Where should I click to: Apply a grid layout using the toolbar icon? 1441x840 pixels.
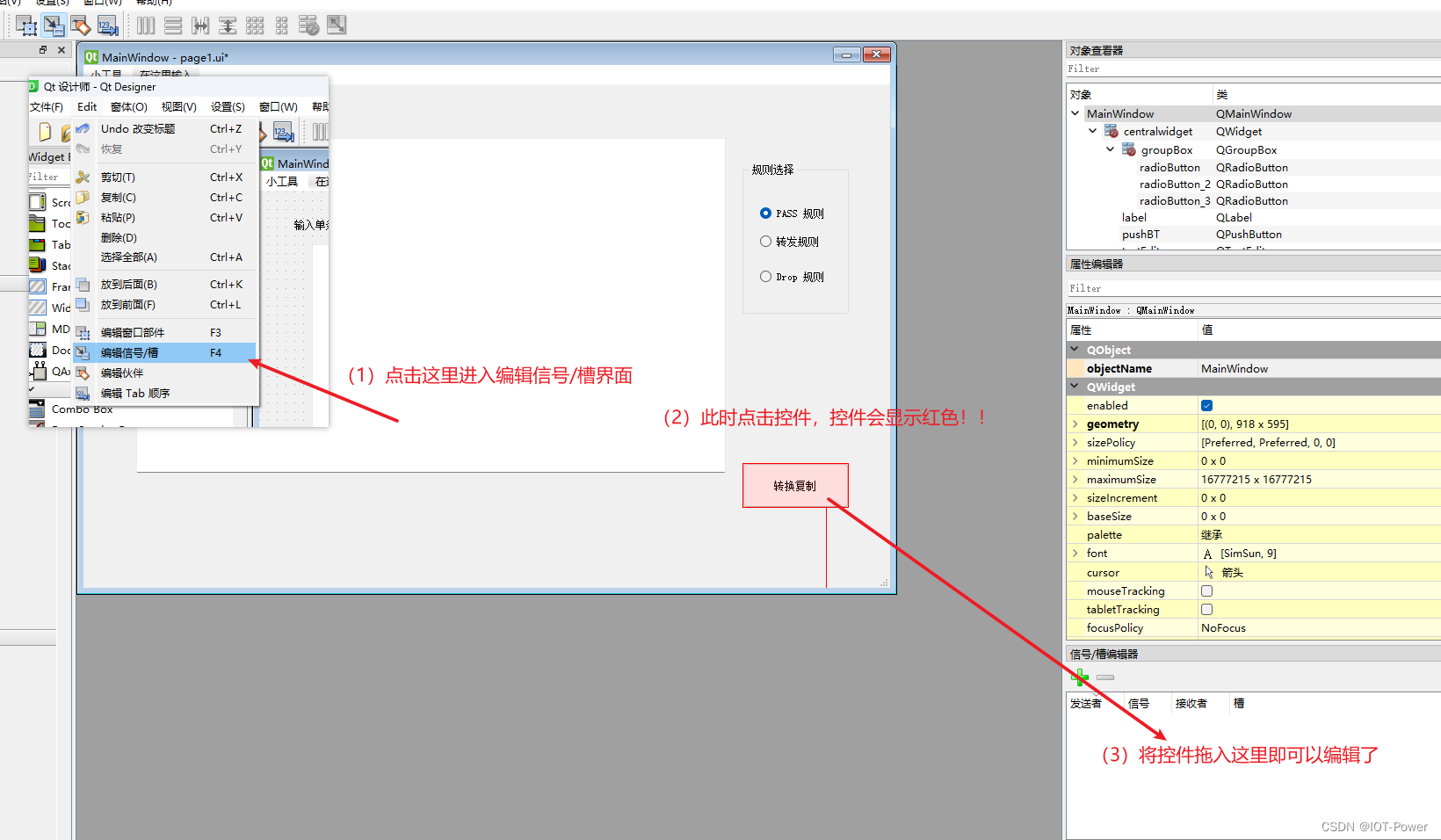click(x=255, y=25)
